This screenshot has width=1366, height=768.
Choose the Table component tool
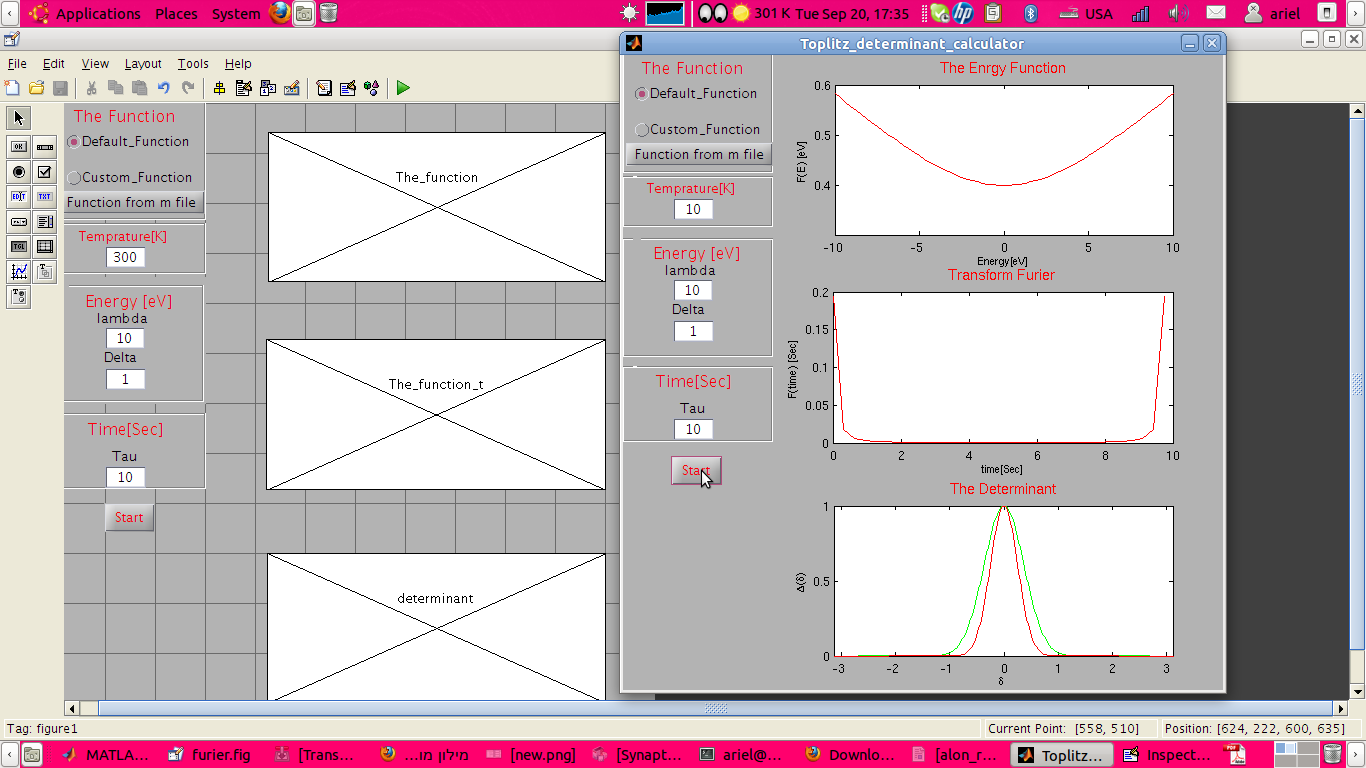coord(45,246)
